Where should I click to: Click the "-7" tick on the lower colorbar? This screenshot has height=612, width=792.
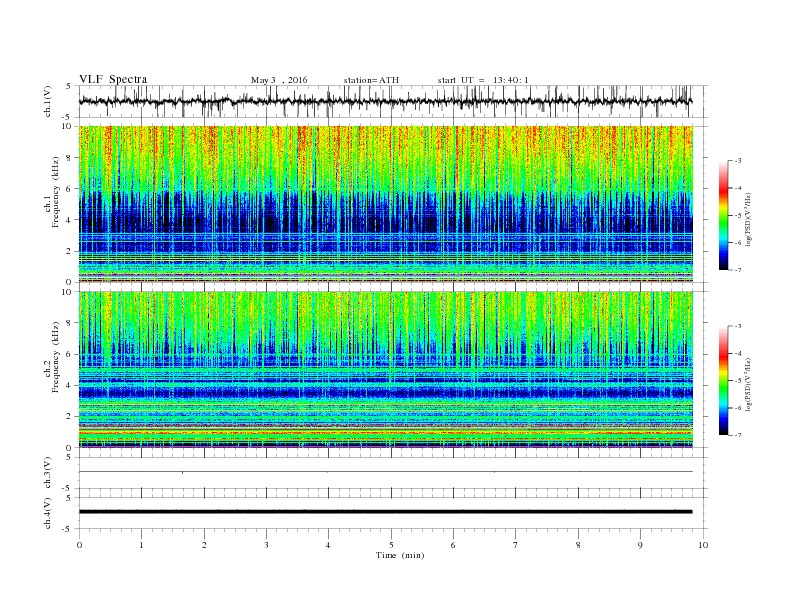[738, 435]
